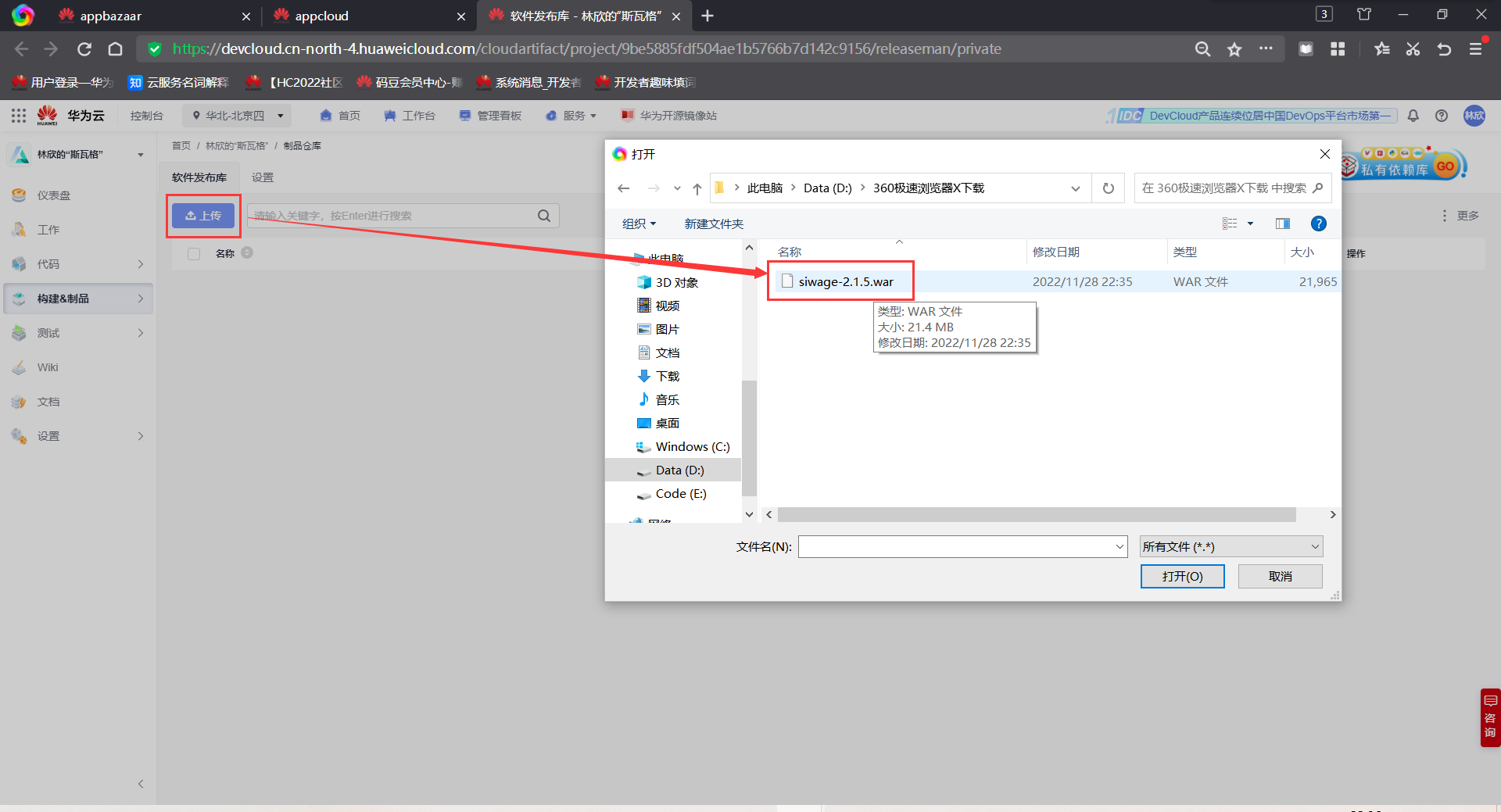
Task: Select 桌面 in the navigation tree
Action: coord(659,423)
